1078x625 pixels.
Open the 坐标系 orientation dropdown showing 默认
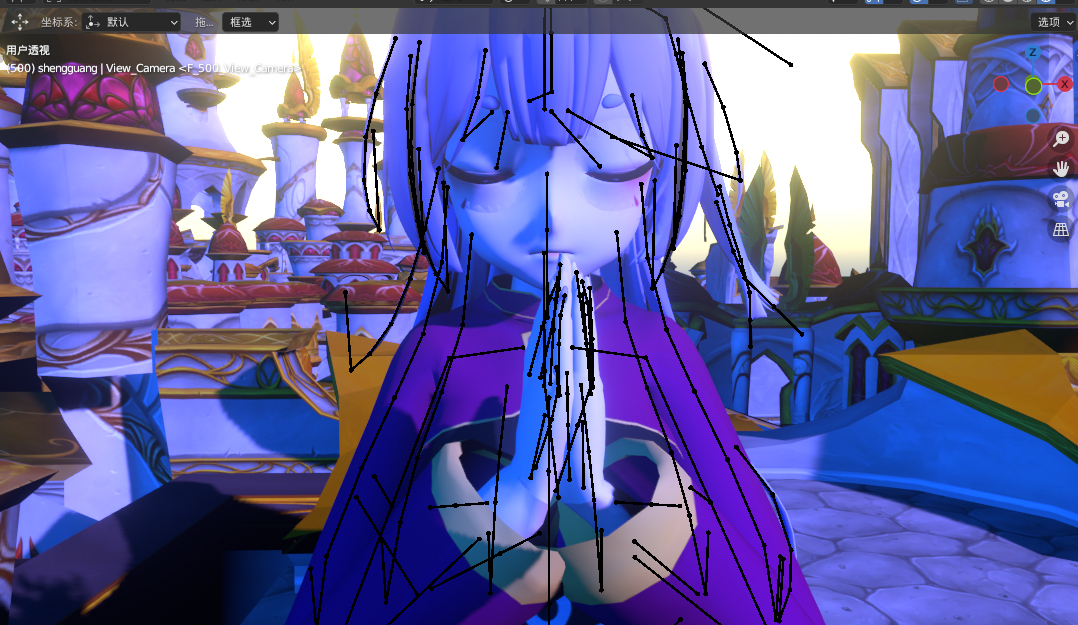(x=131, y=22)
